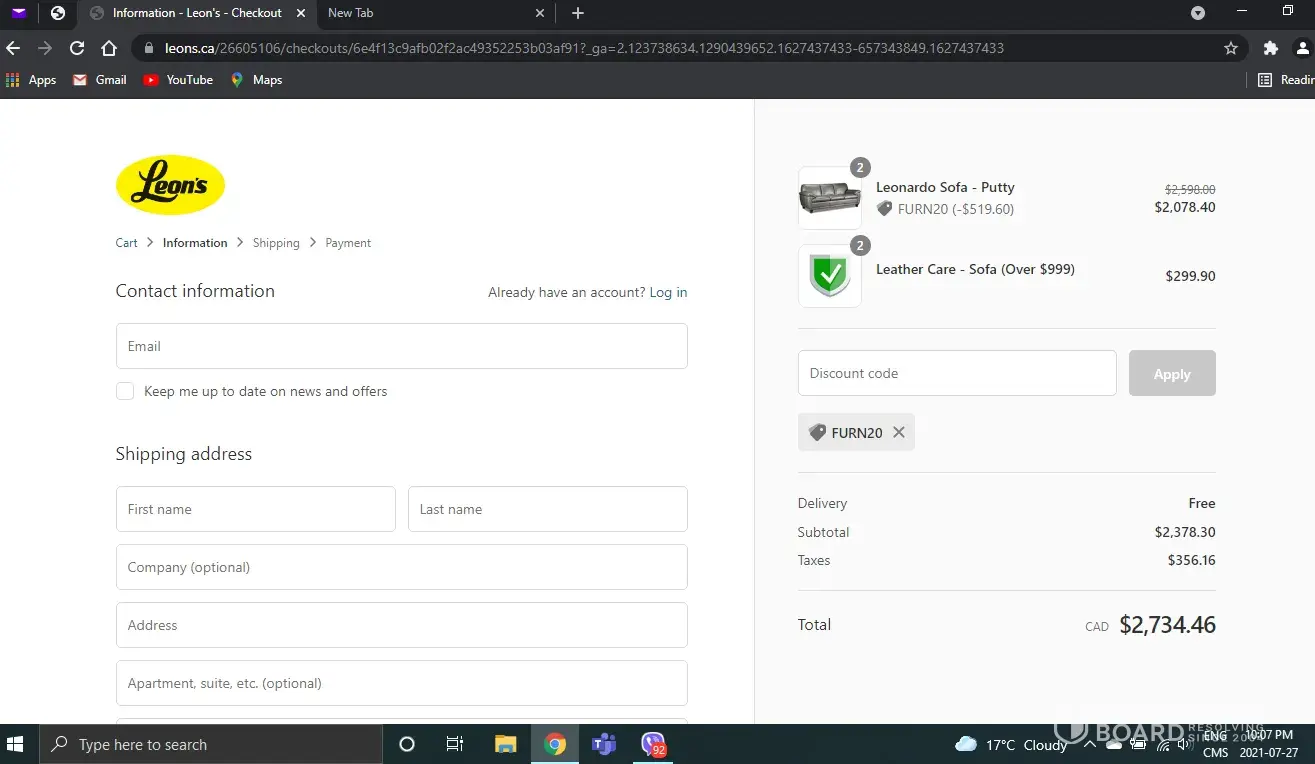
Task: Open Microsoft Teams from the taskbar
Action: [x=603, y=744]
